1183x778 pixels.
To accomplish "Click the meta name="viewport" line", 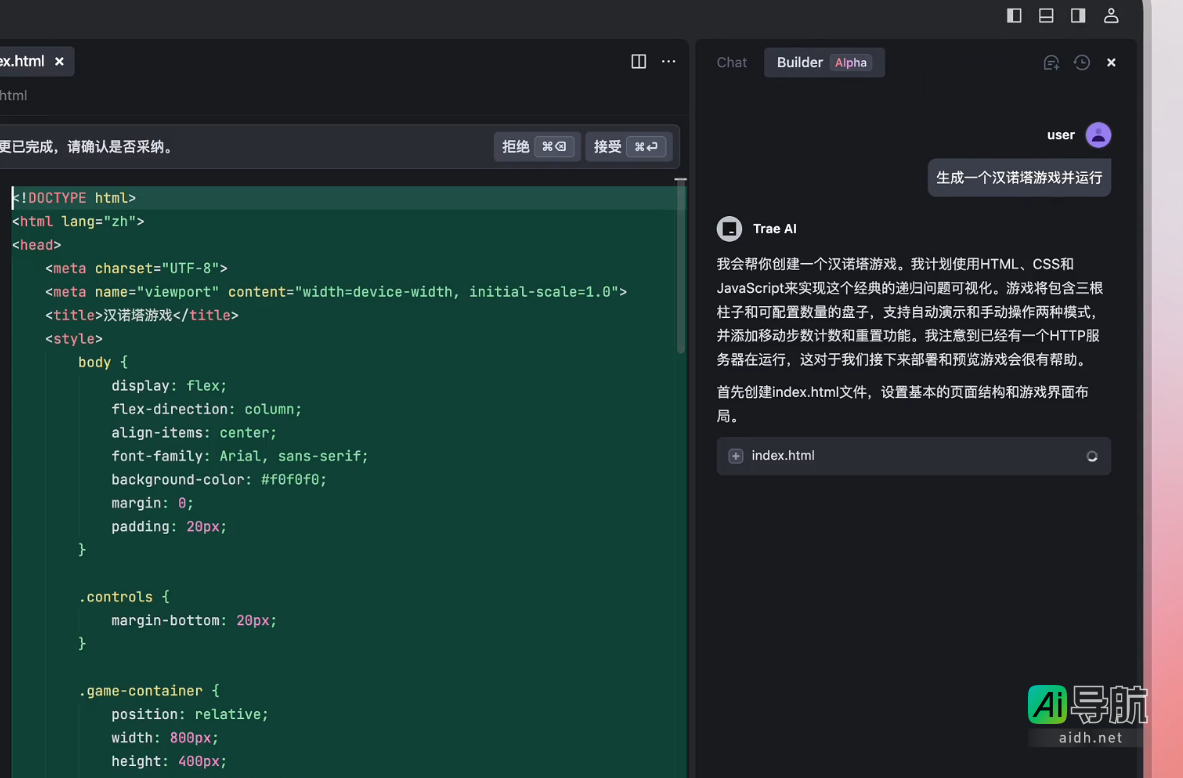I will coord(336,292).
